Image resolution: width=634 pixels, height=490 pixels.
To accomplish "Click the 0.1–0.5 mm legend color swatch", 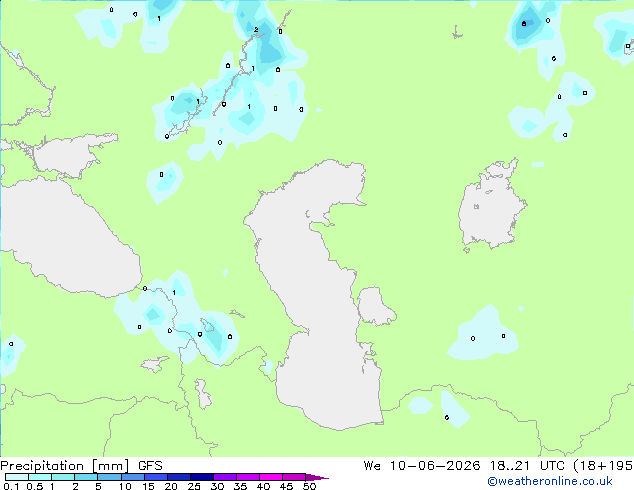I will click(17, 477).
